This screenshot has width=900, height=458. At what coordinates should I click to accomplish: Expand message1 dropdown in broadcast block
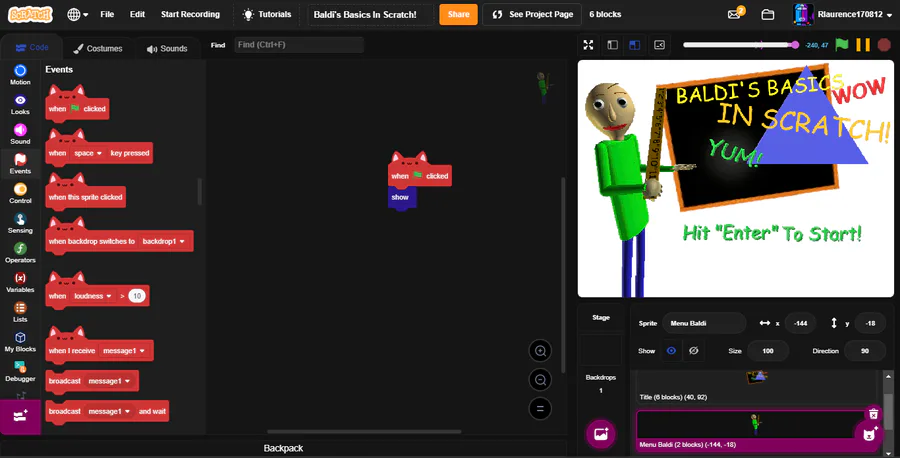[x=109, y=381]
